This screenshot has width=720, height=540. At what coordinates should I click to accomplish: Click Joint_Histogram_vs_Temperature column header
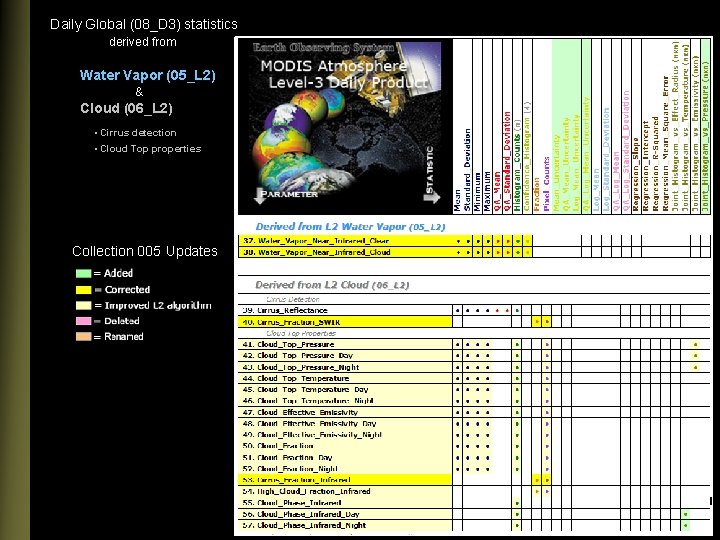click(x=686, y=128)
